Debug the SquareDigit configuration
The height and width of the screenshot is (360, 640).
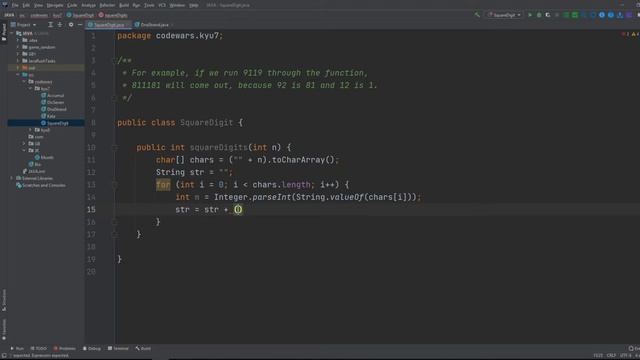(x=539, y=15)
